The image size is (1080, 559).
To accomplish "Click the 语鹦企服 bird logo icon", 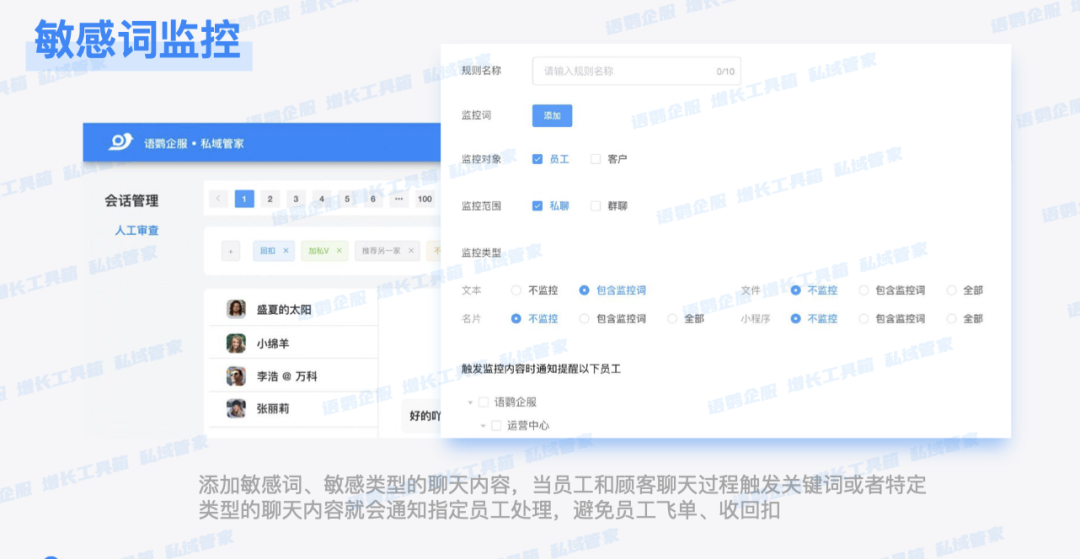I will point(121,142).
